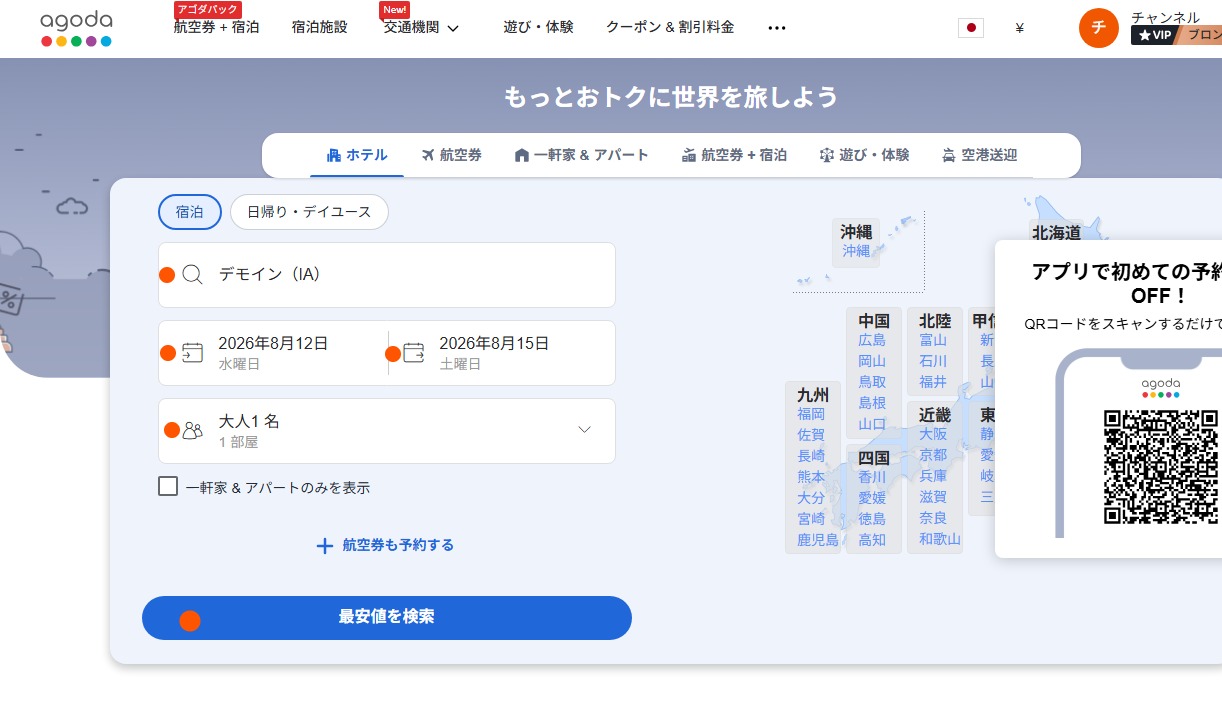Choose 徳島 under 四国 region

(872, 519)
